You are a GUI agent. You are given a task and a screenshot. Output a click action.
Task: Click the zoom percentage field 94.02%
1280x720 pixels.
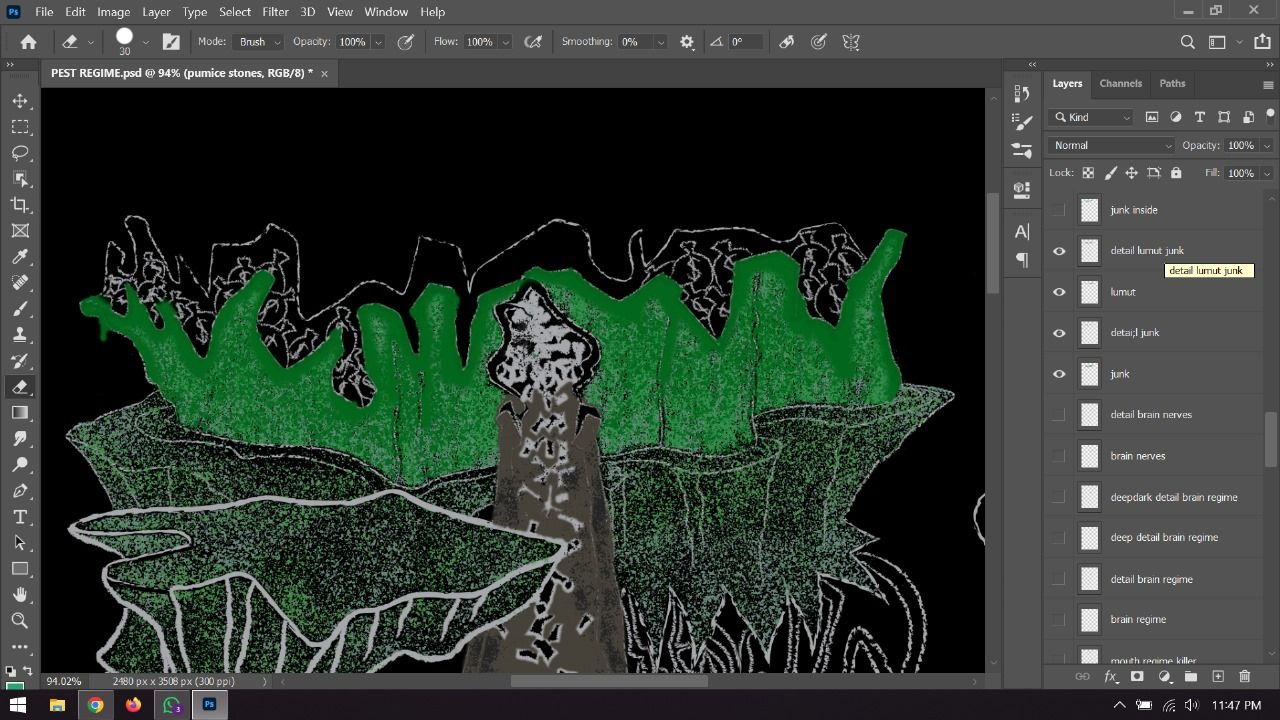64,681
